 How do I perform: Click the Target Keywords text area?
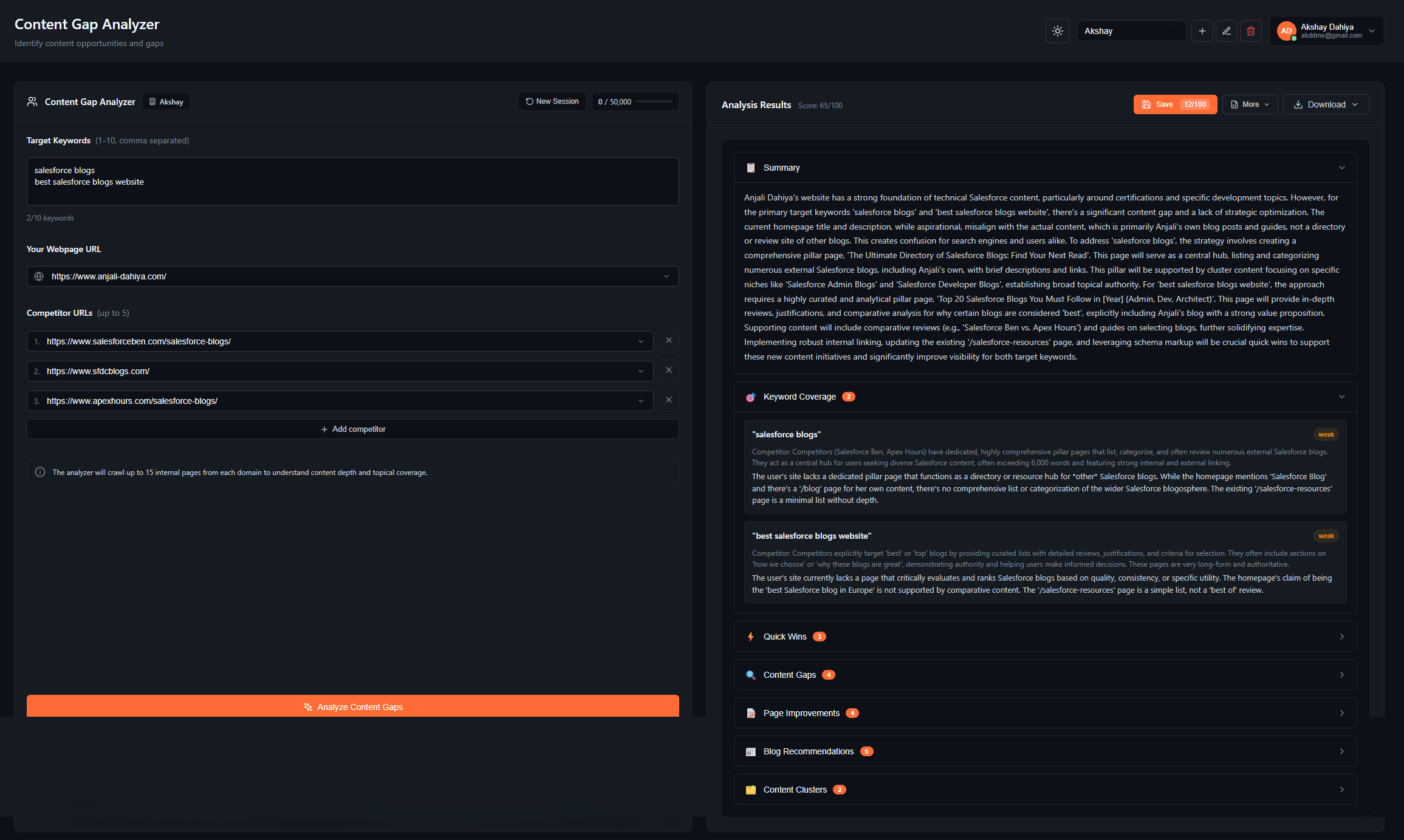coord(352,182)
